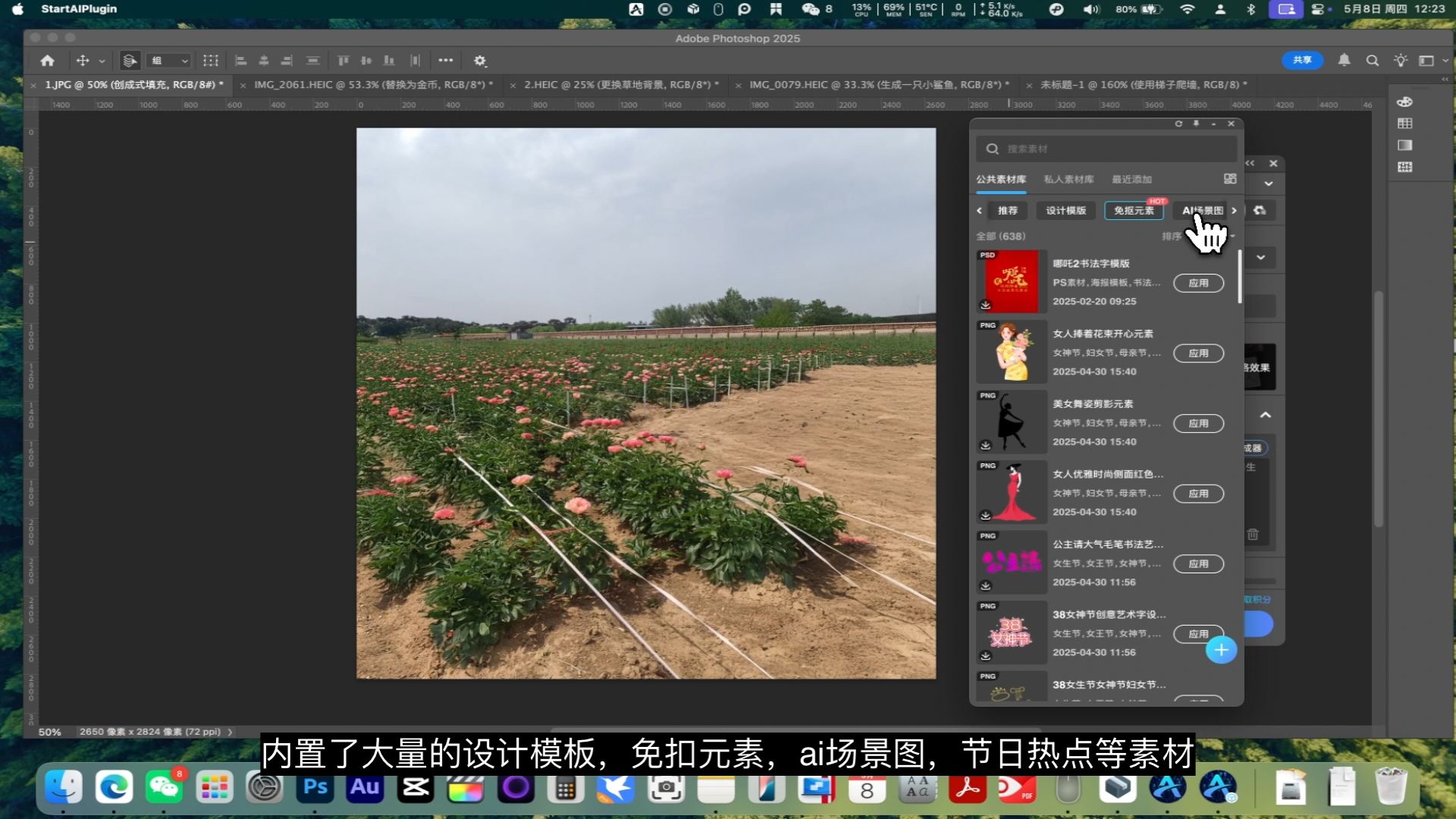Image resolution: width=1456 pixels, height=819 pixels.
Task: Select the 设计模版 category chip
Action: tap(1065, 211)
